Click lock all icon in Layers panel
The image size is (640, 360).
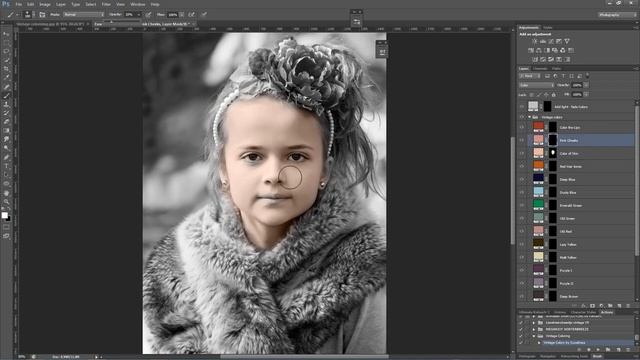pos(554,95)
